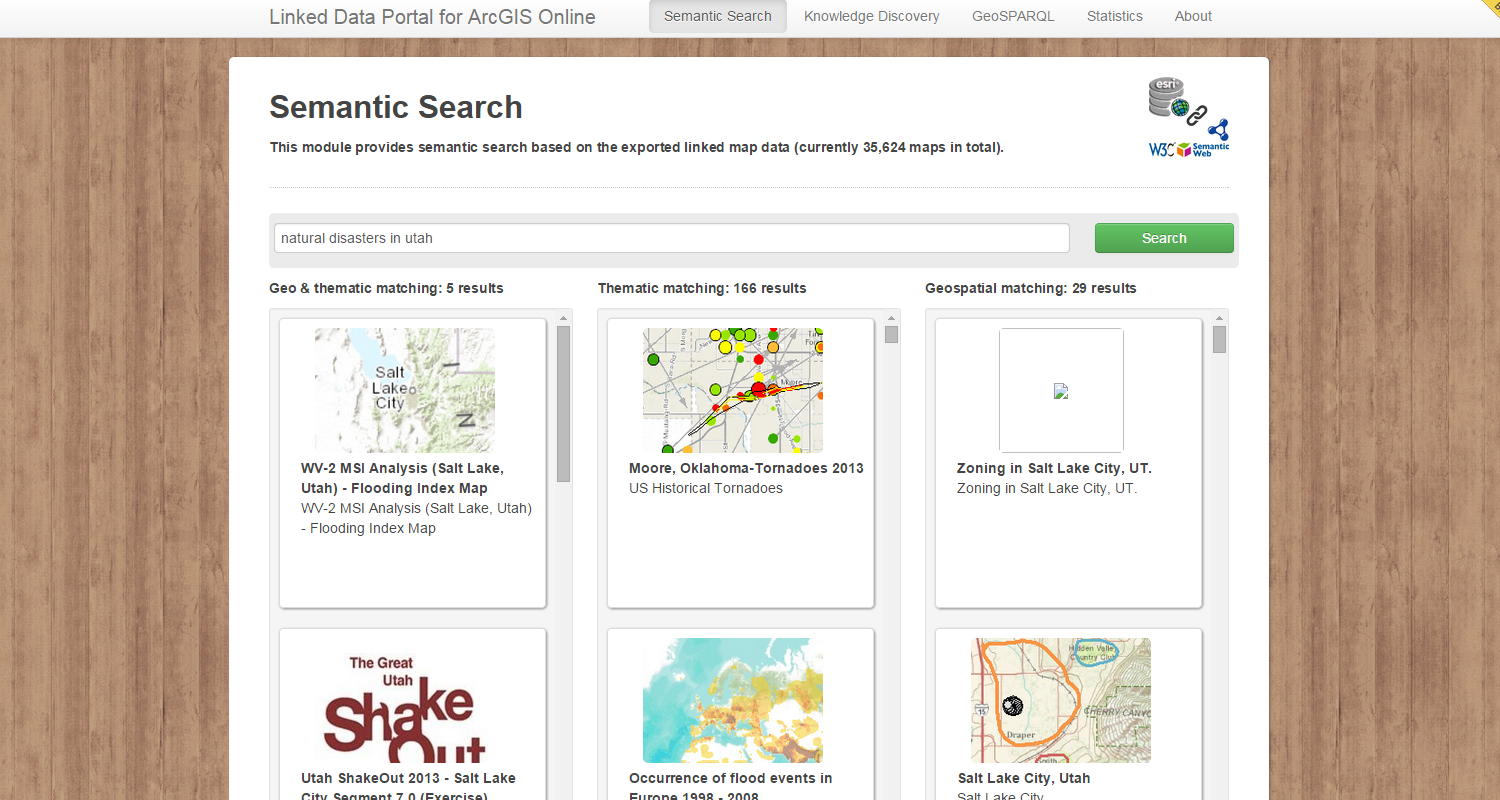
Task: Click the W3C Semantic Web logo
Action: click(1189, 149)
